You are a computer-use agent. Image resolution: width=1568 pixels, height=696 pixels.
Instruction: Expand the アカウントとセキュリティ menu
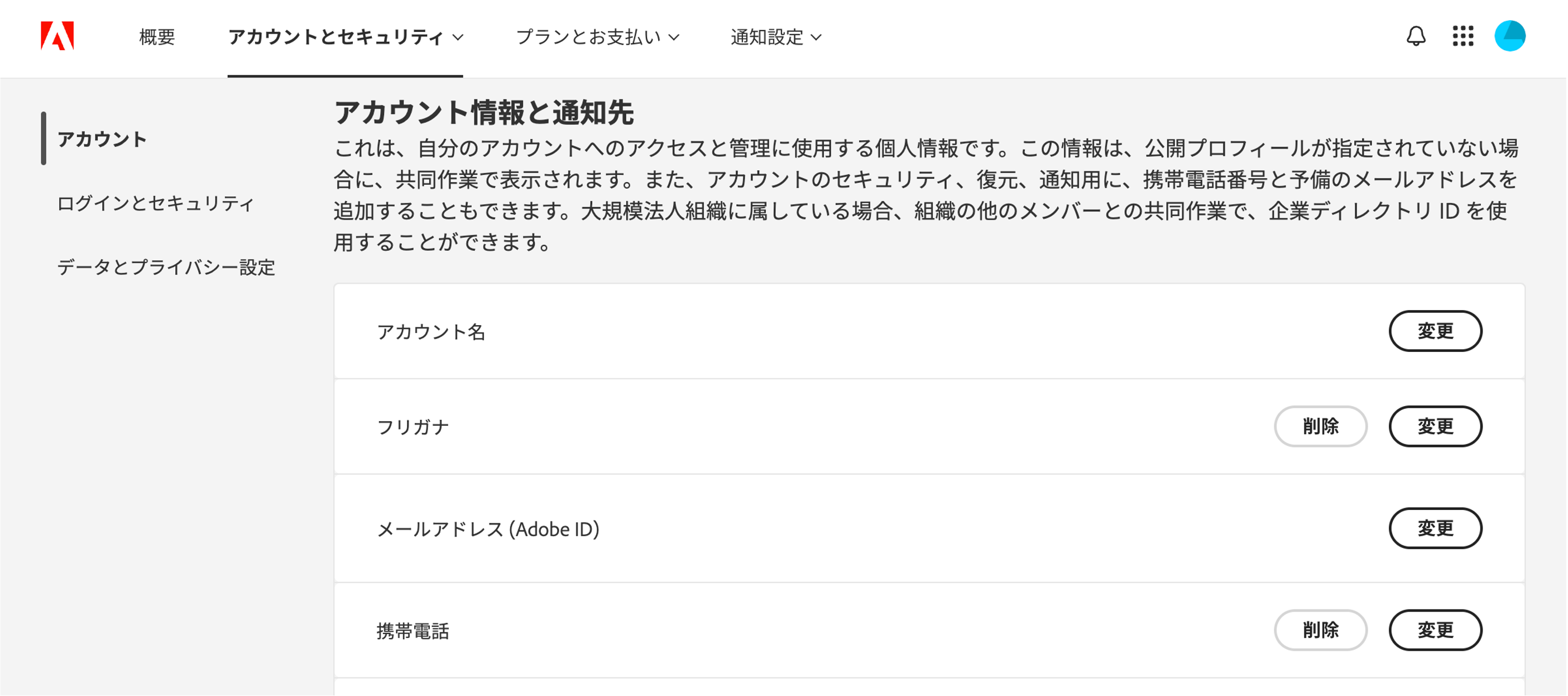345,37
